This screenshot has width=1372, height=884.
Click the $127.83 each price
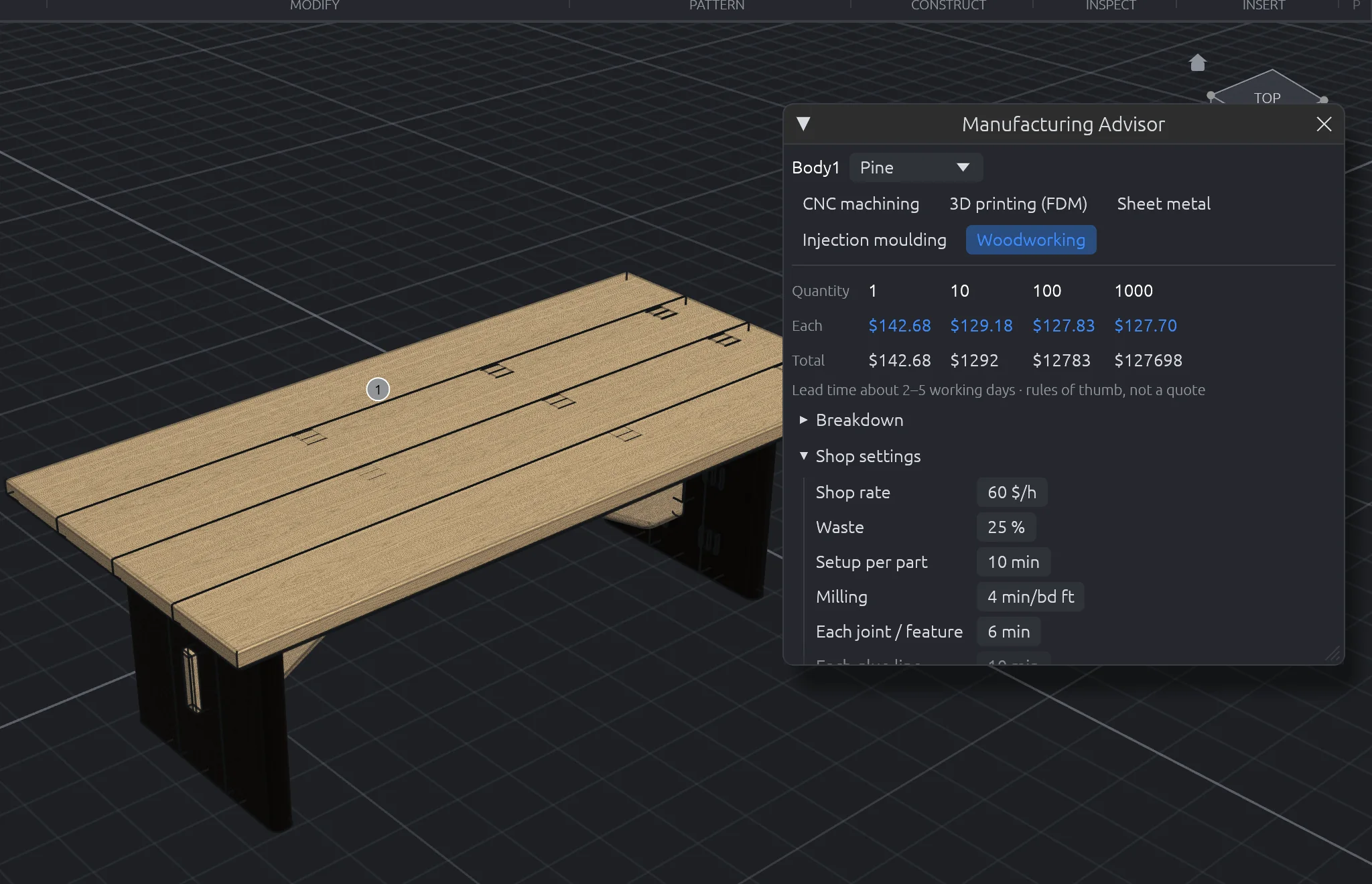(1063, 325)
